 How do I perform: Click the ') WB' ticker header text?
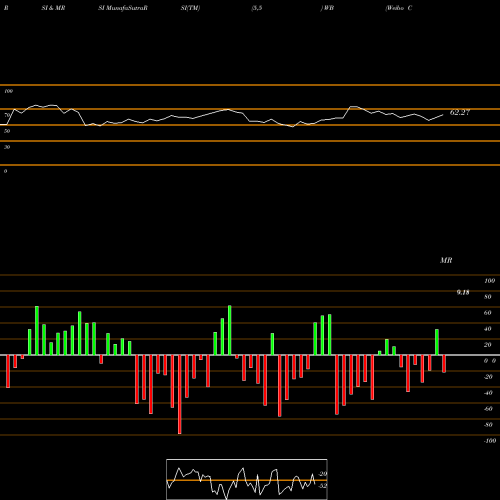[x=327, y=8]
